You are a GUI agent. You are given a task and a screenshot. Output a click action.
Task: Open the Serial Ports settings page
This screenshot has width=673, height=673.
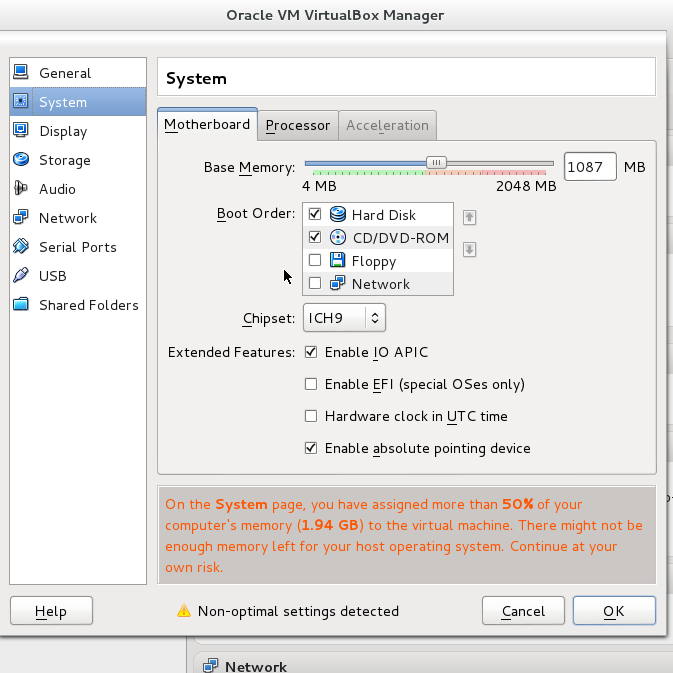pos(78,247)
